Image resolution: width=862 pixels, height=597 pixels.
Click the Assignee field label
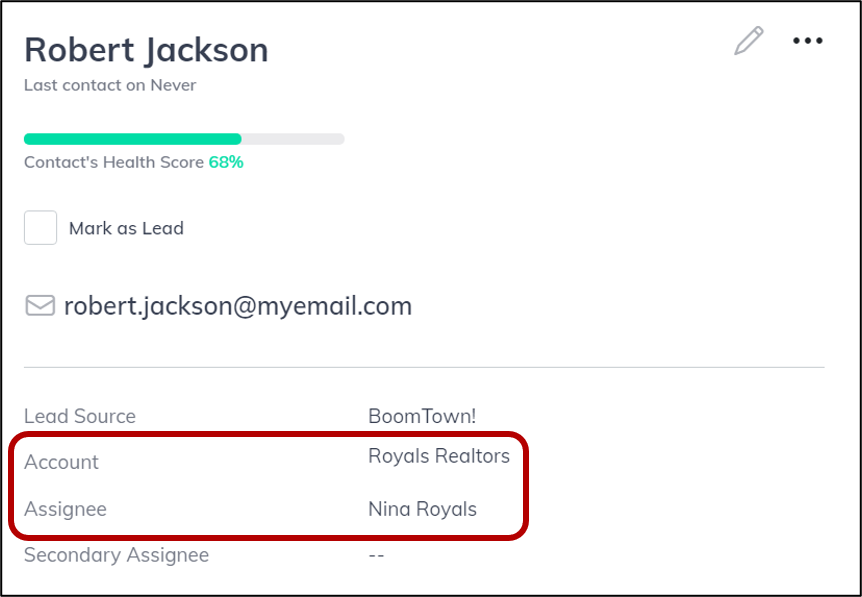click(65, 509)
